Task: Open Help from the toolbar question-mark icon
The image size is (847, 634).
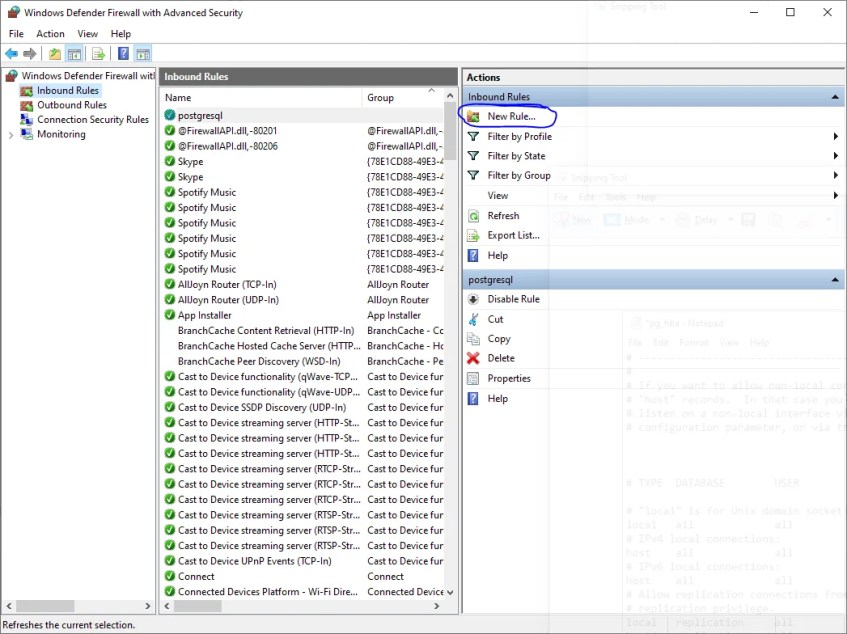Action: coord(124,53)
